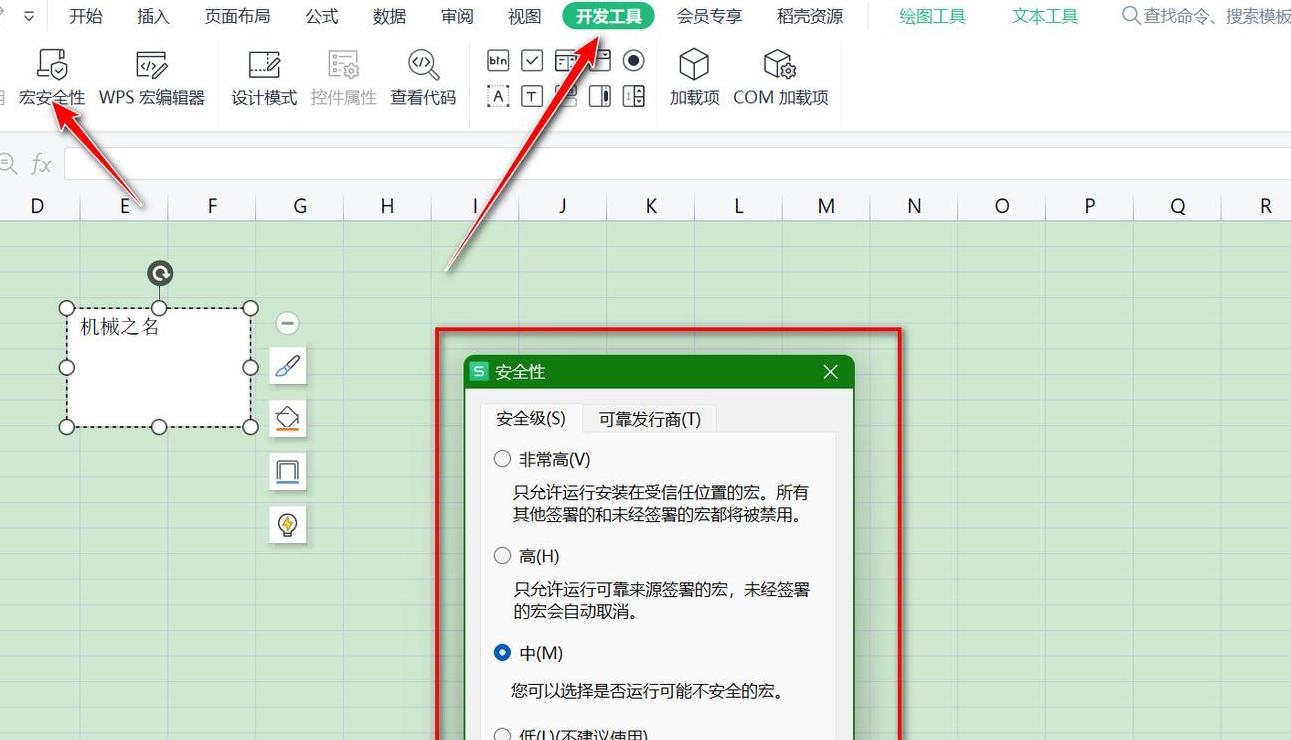Open the 审阅 ribbon tab
This screenshot has height=740, width=1291.
pyautogui.click(x=457, y=16)
